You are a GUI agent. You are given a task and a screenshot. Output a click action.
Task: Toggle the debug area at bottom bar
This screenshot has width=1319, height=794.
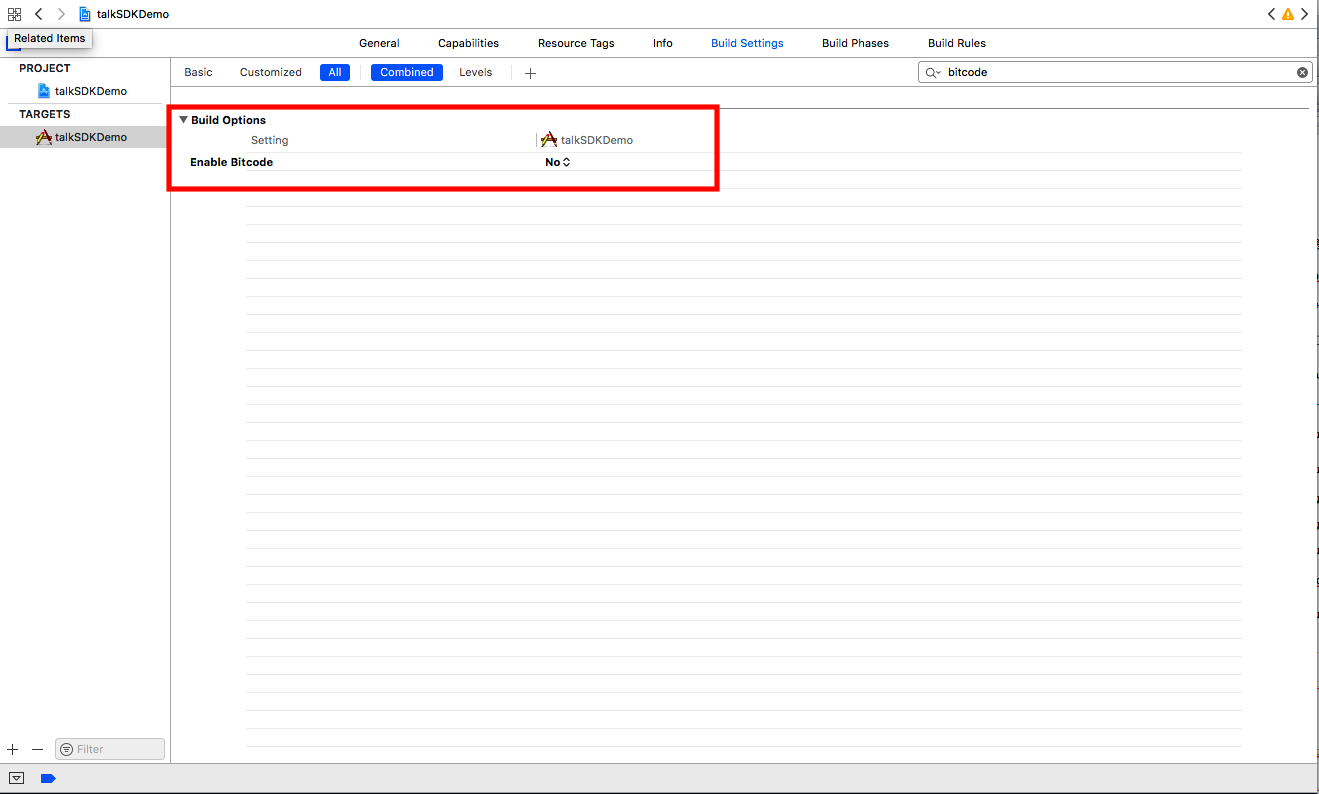[17, 778]
